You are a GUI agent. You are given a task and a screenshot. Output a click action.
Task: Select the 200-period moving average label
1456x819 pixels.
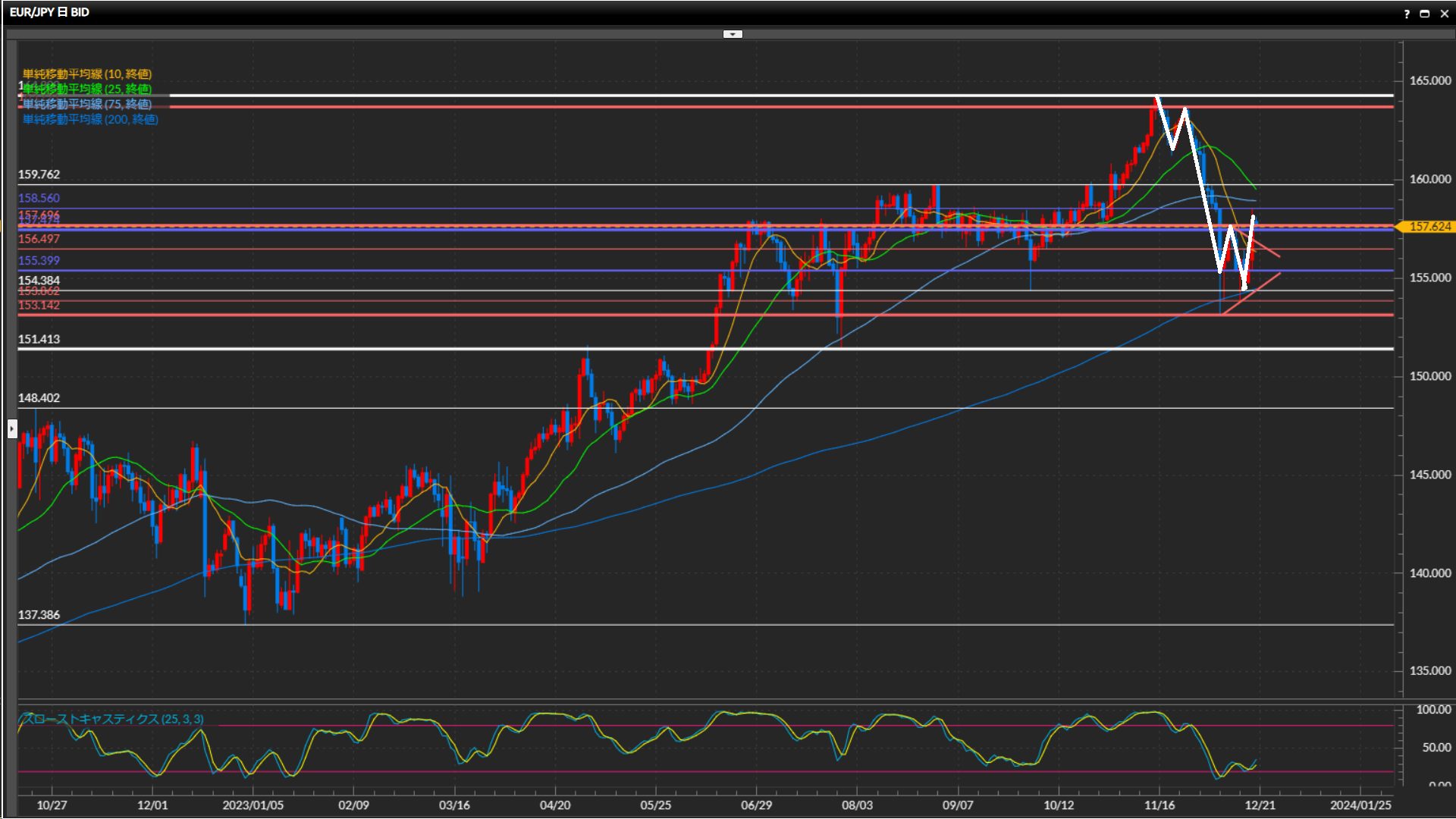(x=90, y=119)
